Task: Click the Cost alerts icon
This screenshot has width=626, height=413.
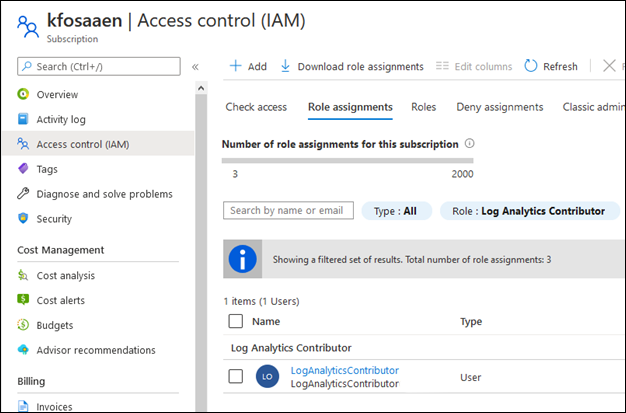Action: [23, 300]
